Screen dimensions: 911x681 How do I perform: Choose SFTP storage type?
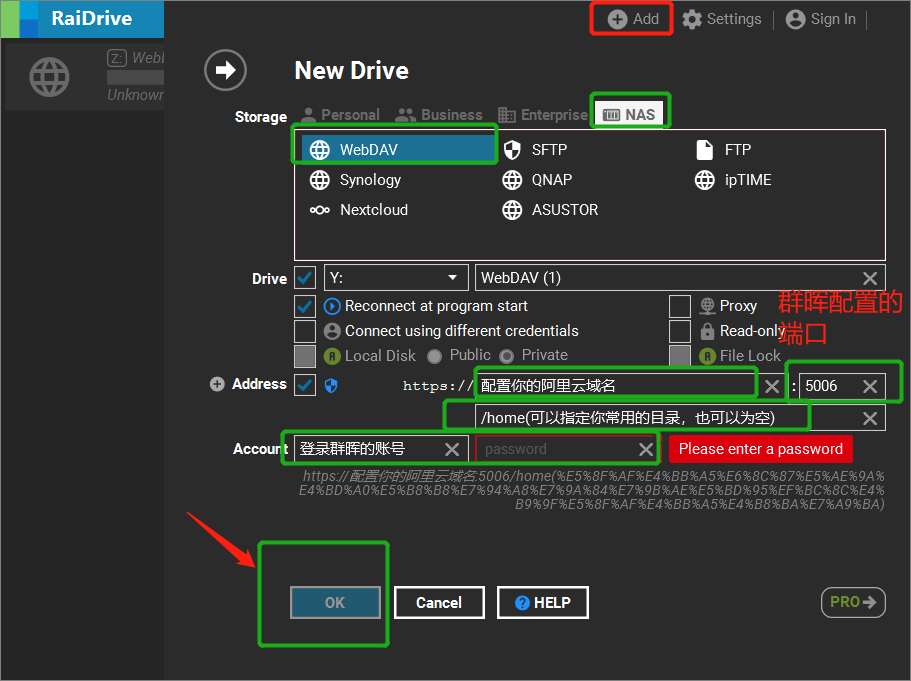[x=535, y=150]
